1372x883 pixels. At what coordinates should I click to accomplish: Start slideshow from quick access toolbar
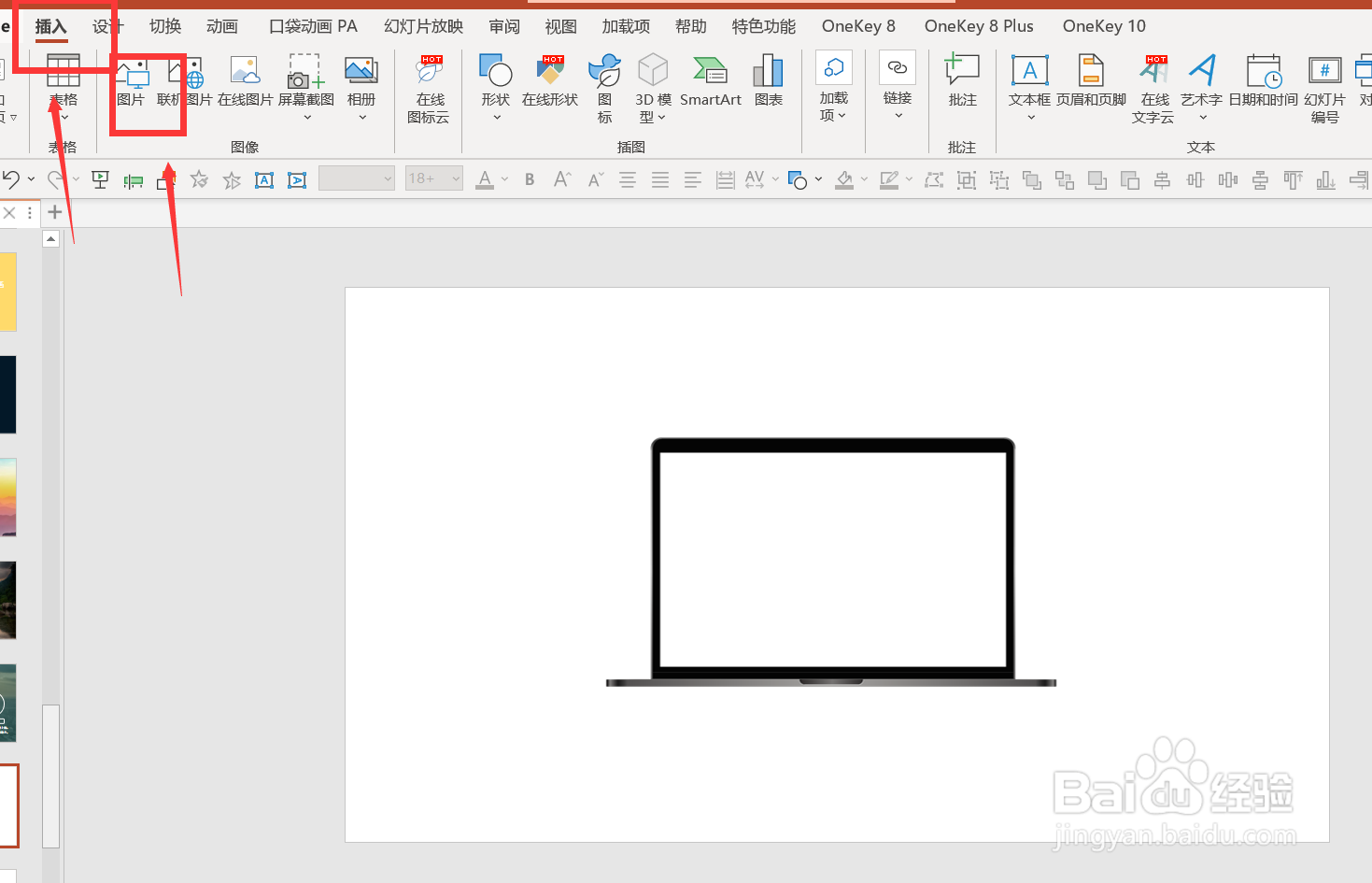click(x=100, y=179)
